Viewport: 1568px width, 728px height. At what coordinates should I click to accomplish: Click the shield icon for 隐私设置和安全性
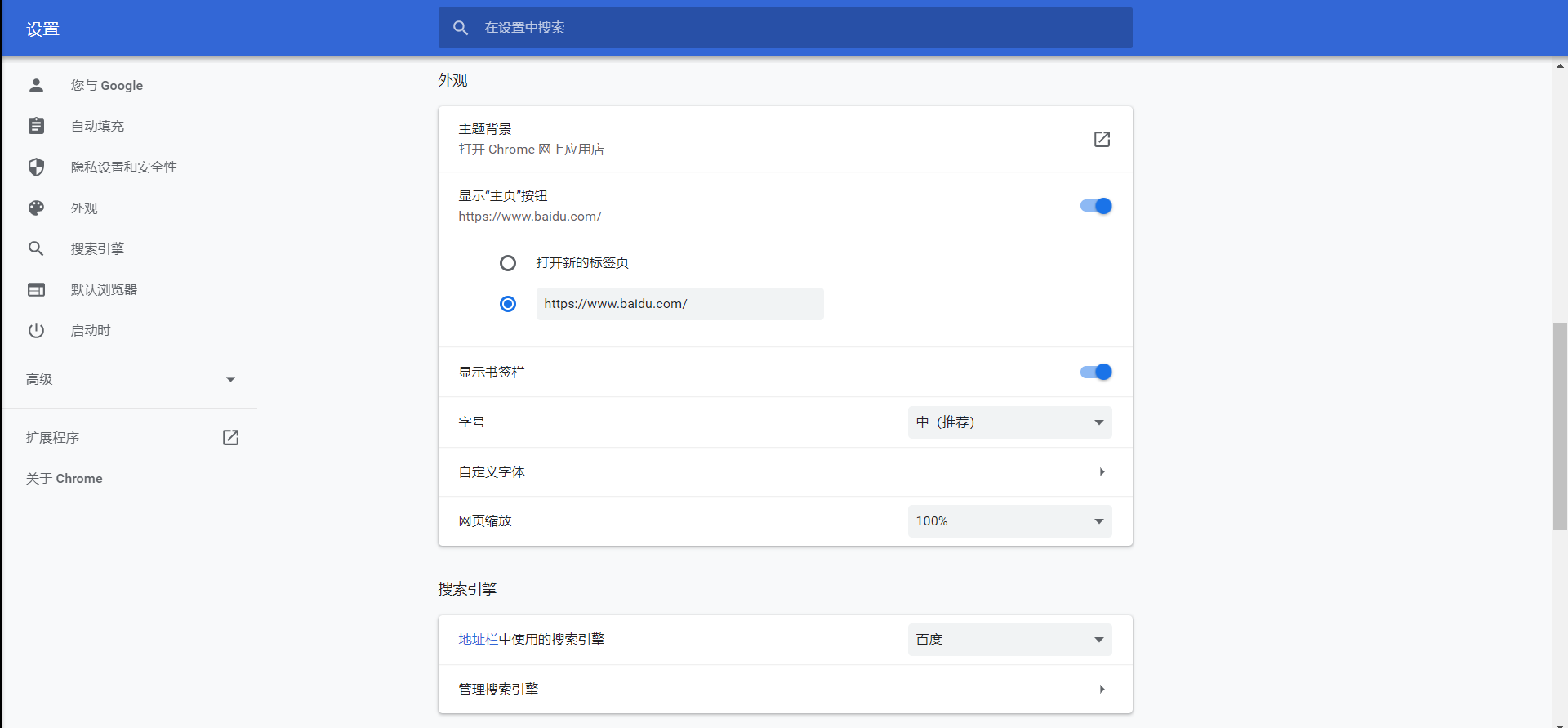coord(36,167)
